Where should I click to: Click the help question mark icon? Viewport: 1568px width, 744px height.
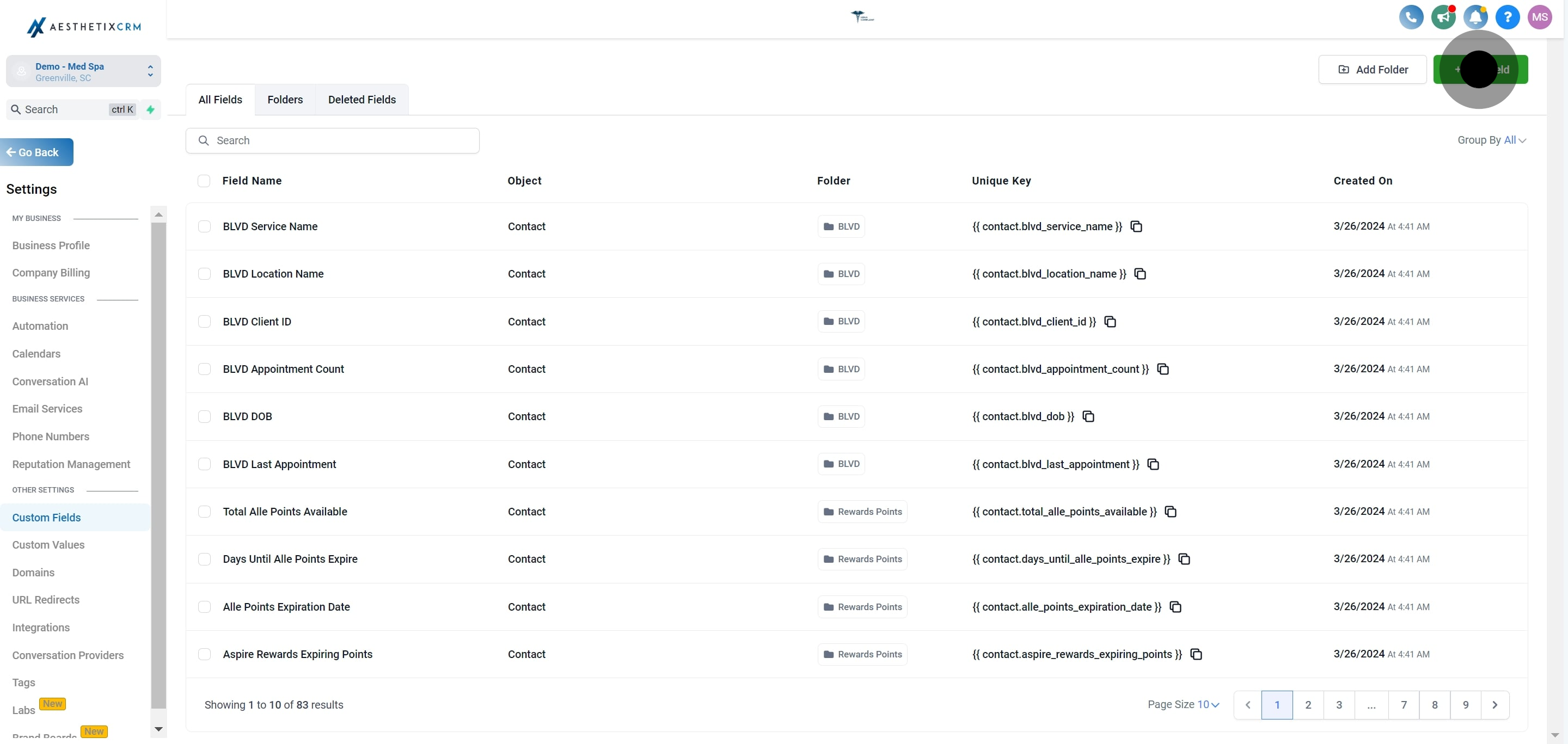click(1507, 17)
